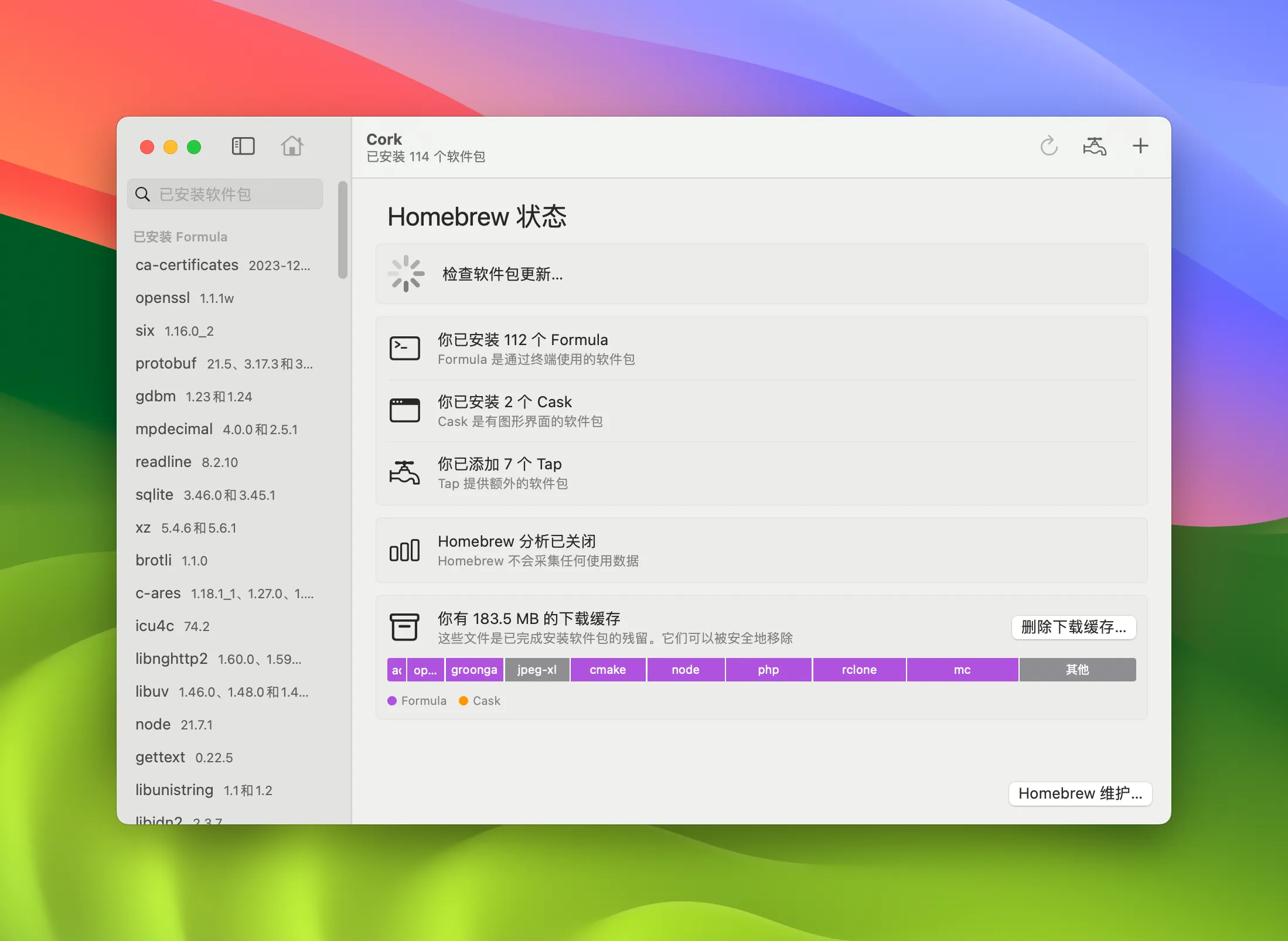Select the rclone cache bar segment

coord(858,670)
